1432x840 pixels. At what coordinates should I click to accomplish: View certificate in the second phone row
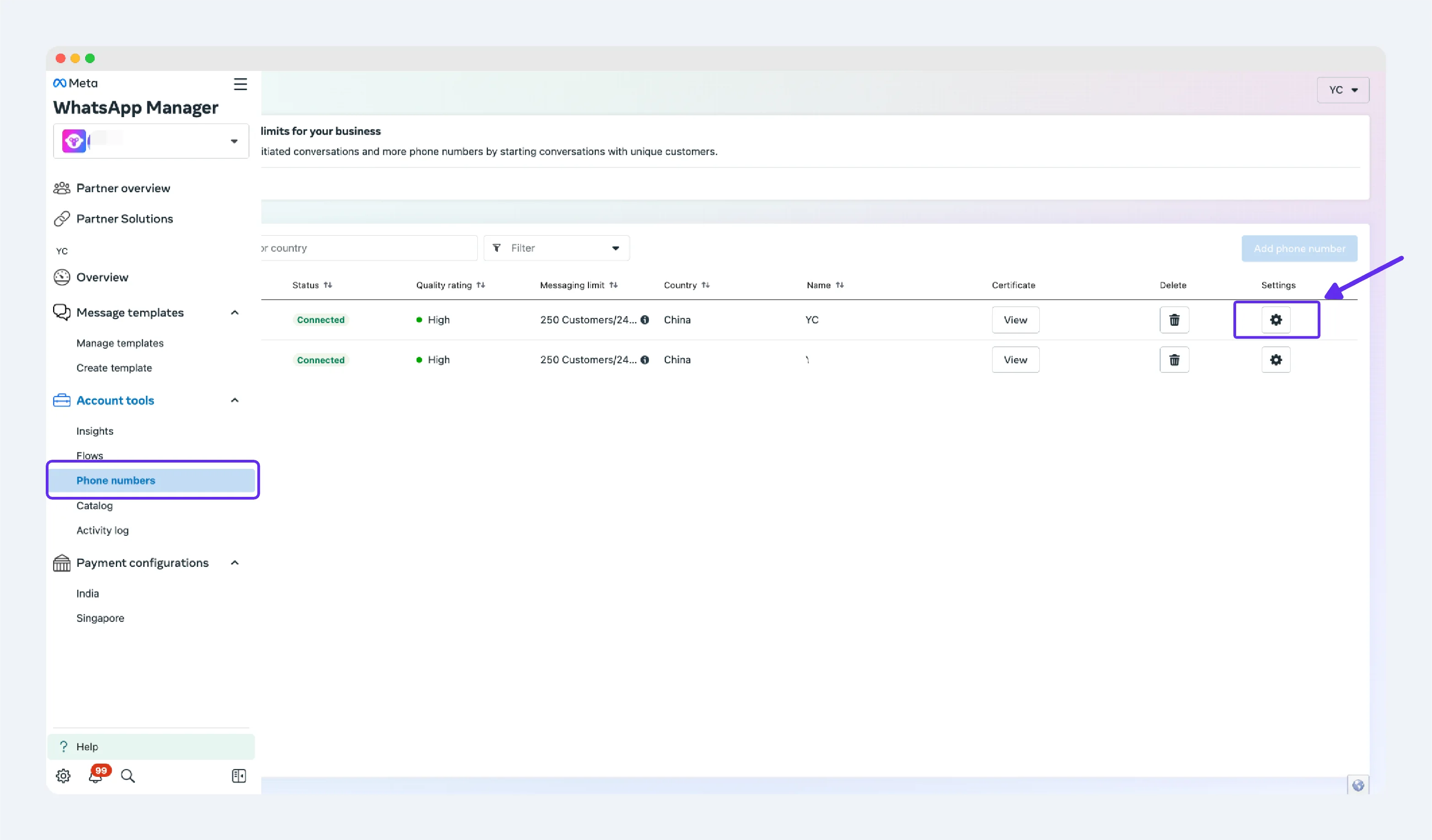tap(1016, 360)
